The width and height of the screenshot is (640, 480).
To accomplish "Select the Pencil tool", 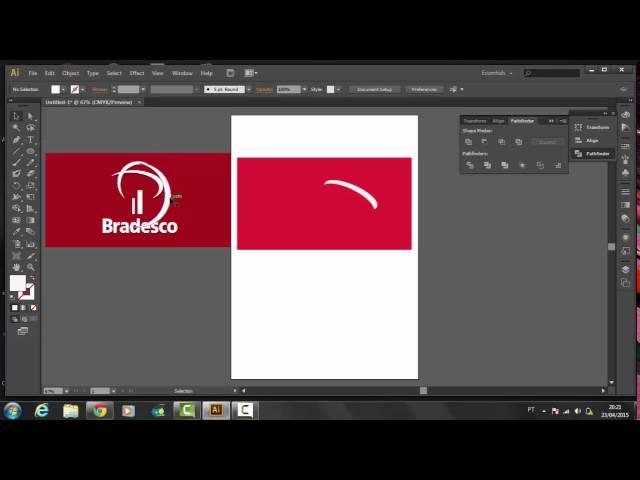I will [30, 162].
